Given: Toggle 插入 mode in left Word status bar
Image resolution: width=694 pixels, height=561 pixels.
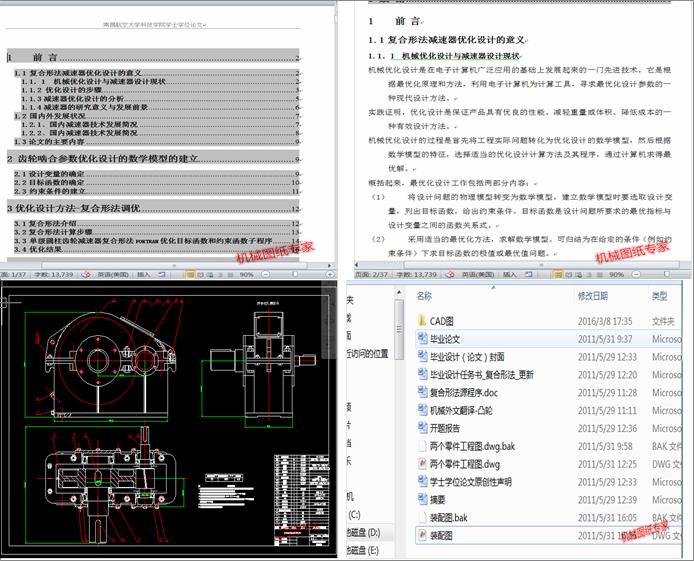Looking at the screenshot, I should [x=143, y=275].
